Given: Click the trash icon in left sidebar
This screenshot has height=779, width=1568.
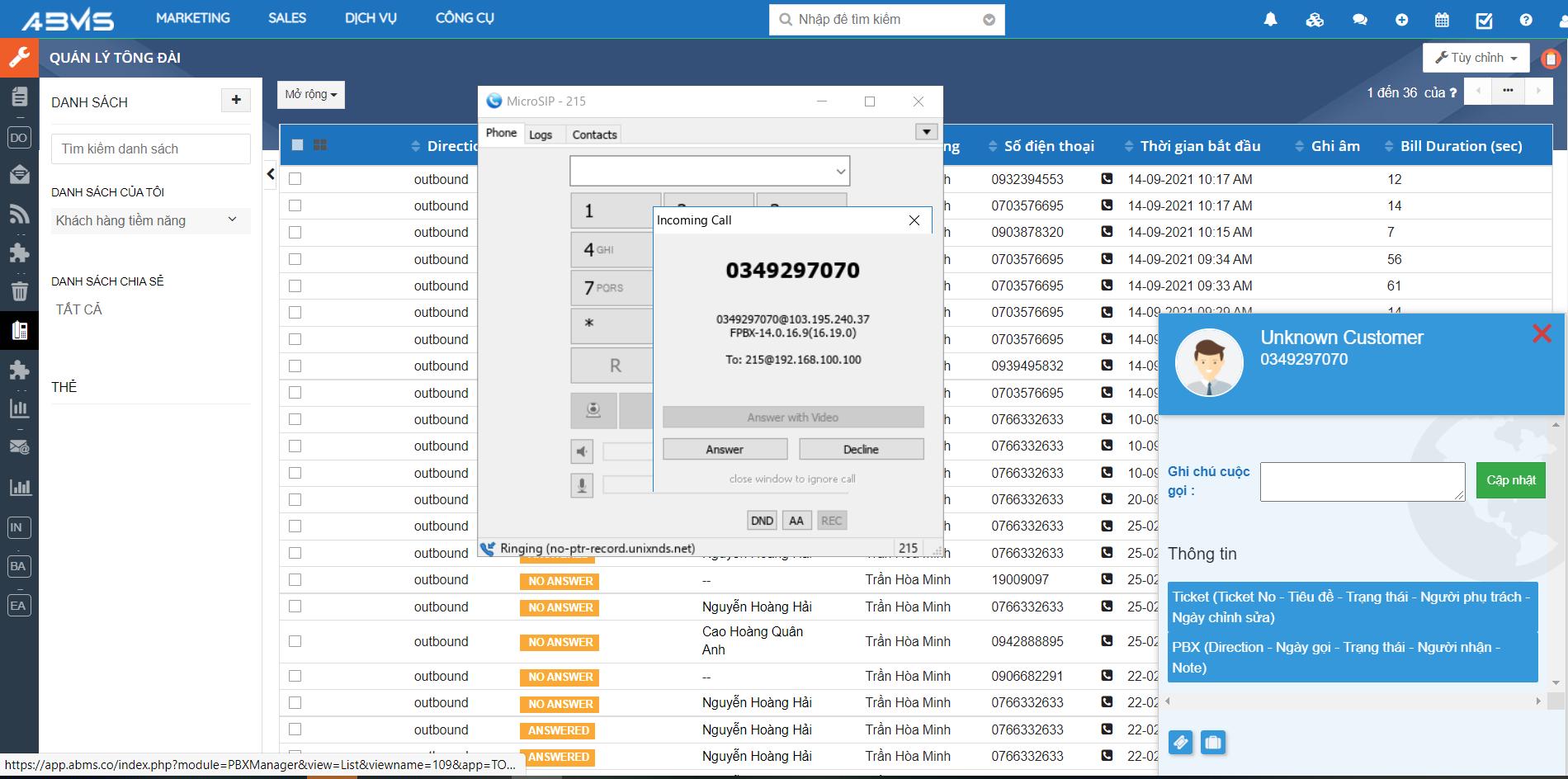Looking at the screenshot, I should [x=19, y=290].
